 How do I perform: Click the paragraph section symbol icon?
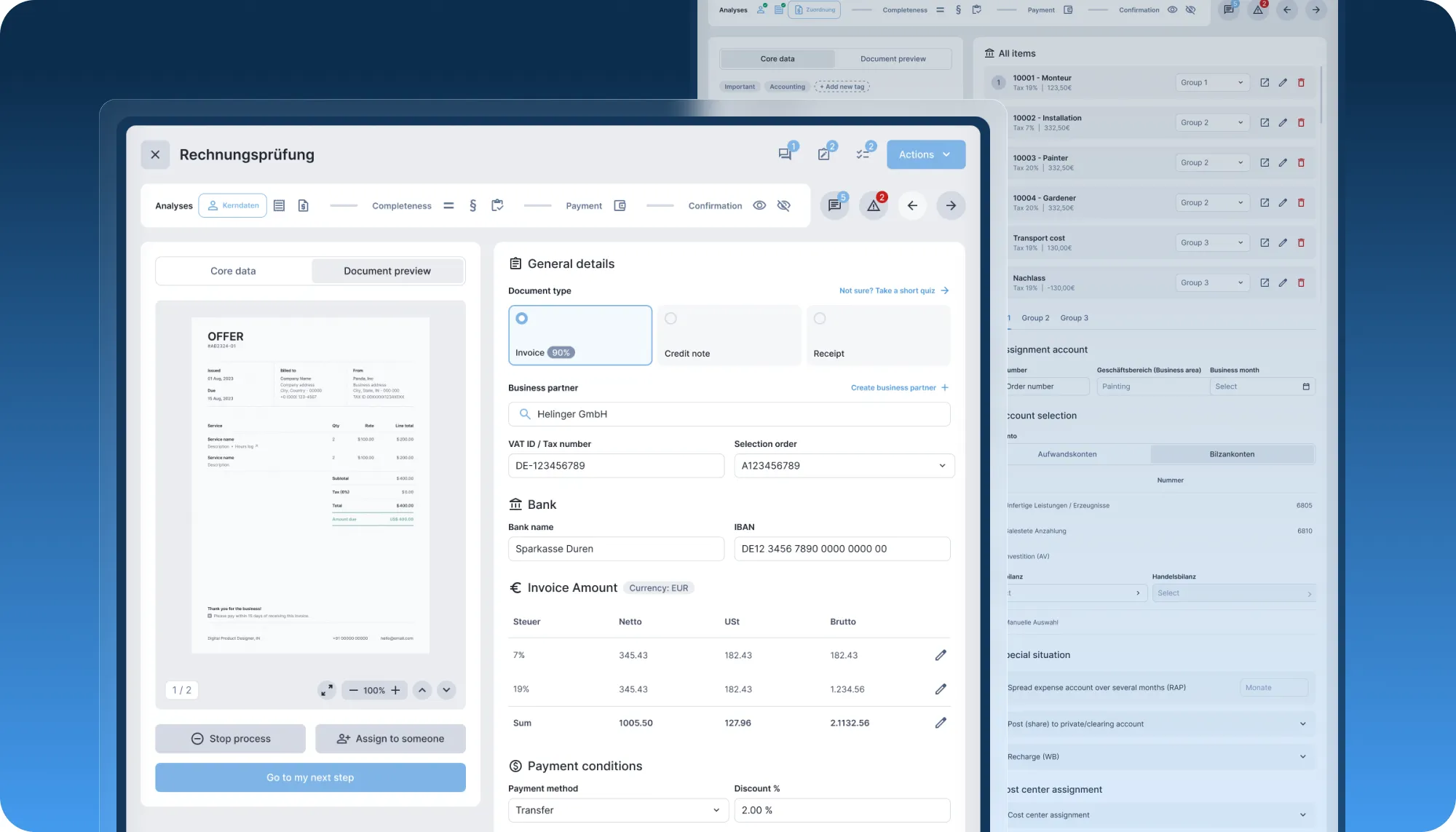pos(472,206)
